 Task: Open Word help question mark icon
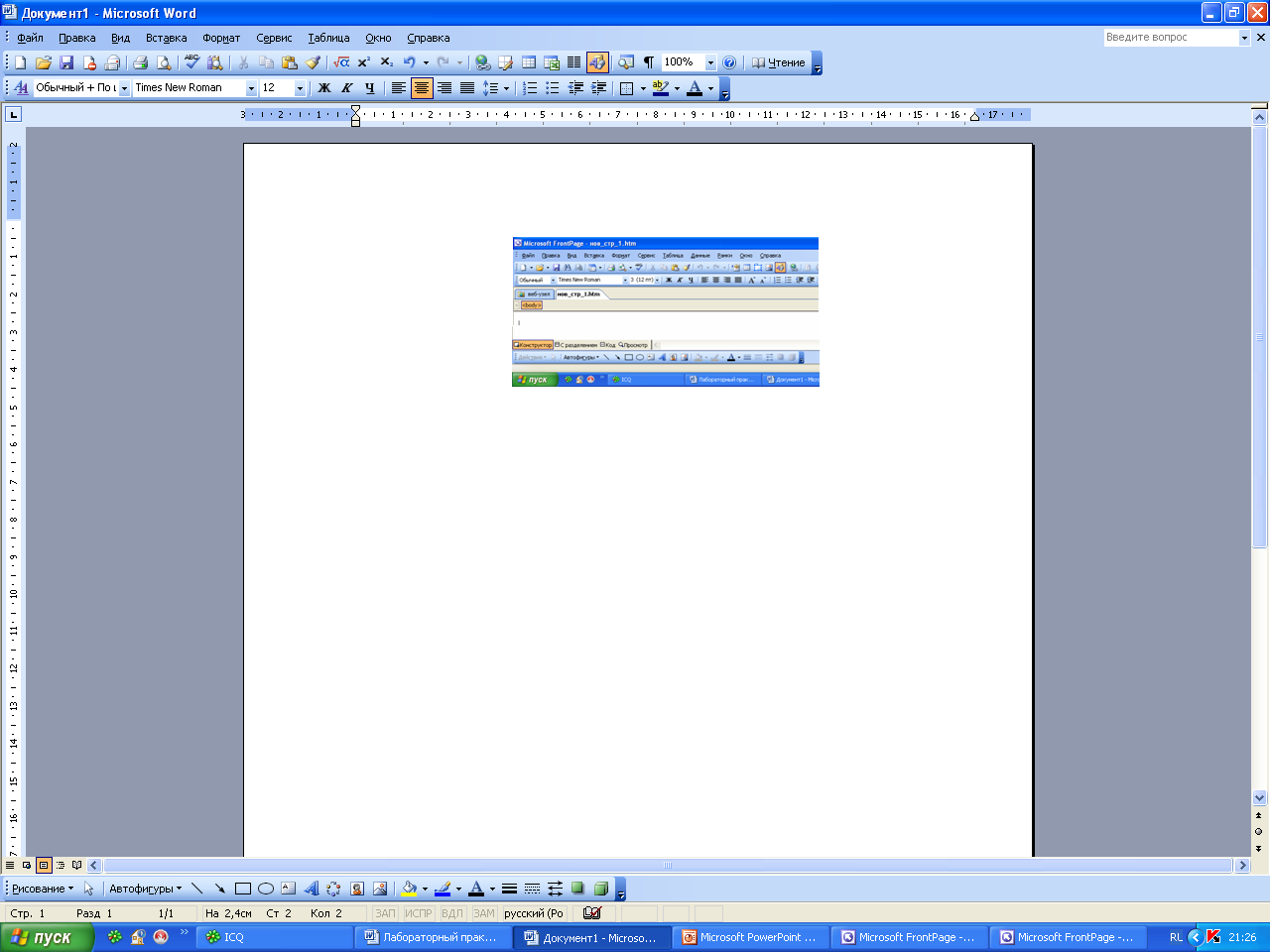[729, 62]
